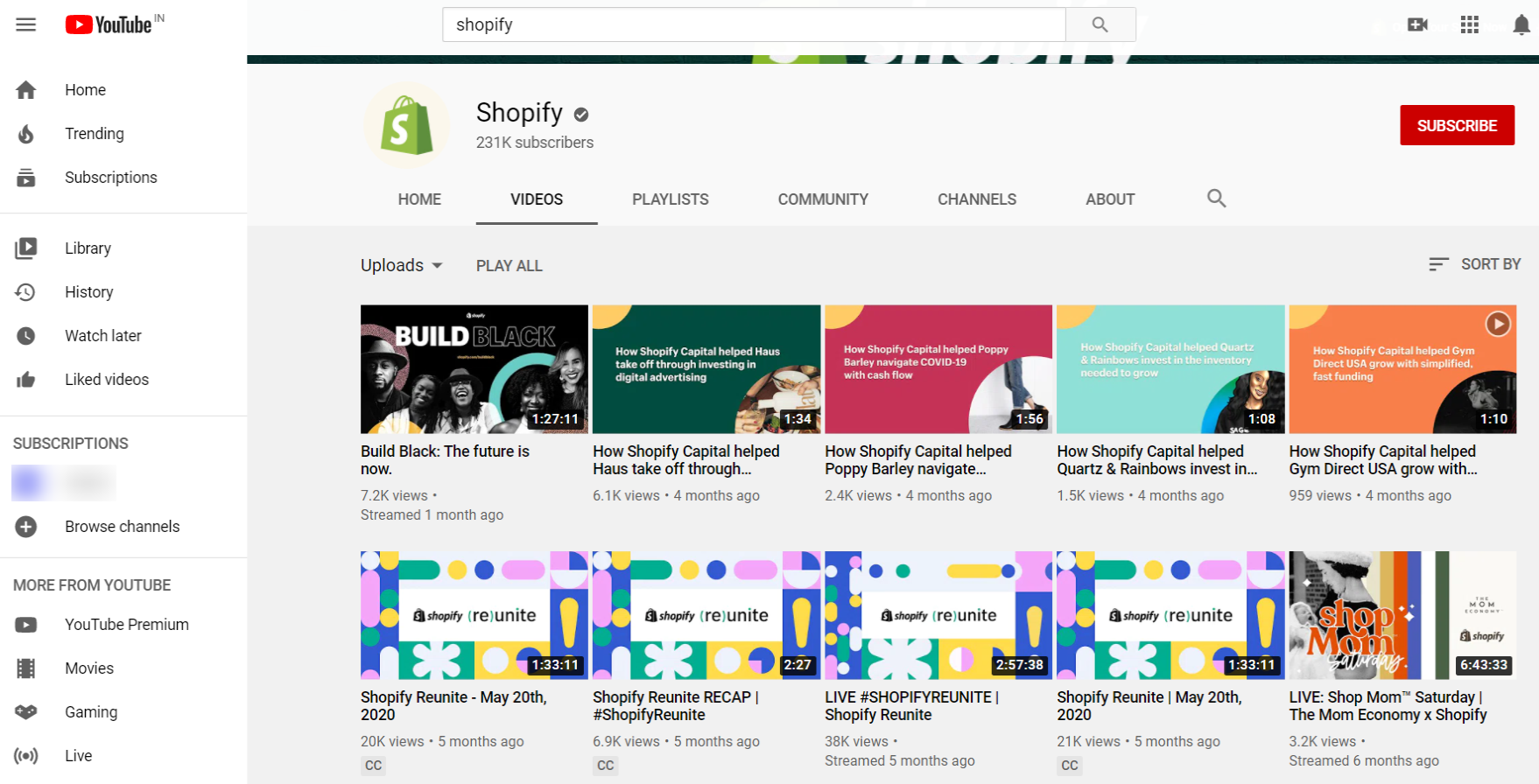Subscribe to the Shopify channel
Screen dimensions: 1539x784
pyautogui.click(x=1457, y=125)
